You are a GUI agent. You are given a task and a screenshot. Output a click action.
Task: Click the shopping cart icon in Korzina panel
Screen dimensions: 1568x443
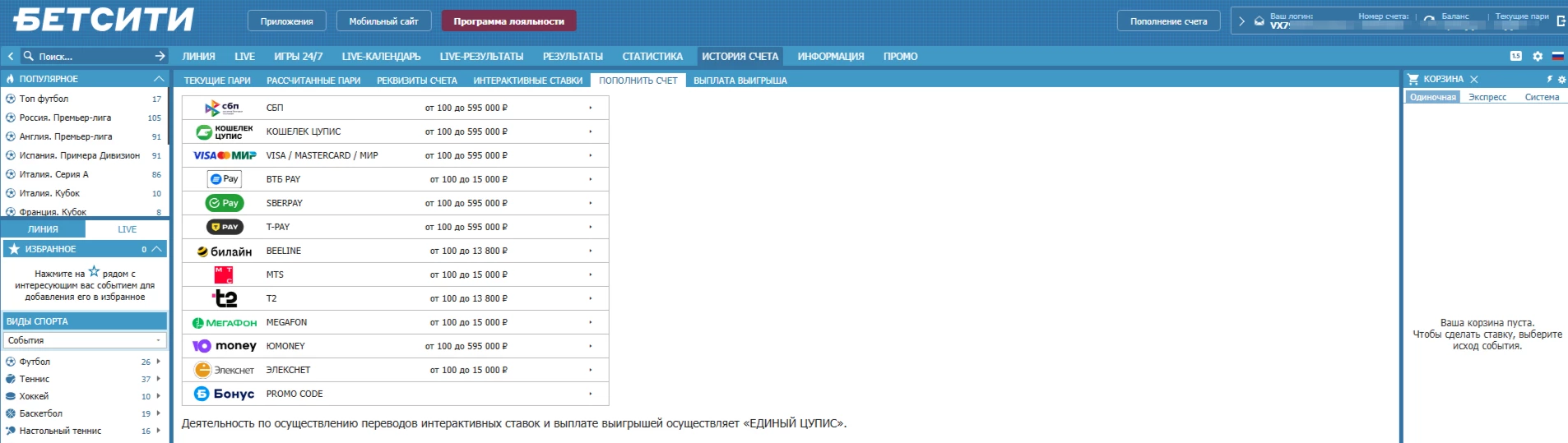point(1413,79)
